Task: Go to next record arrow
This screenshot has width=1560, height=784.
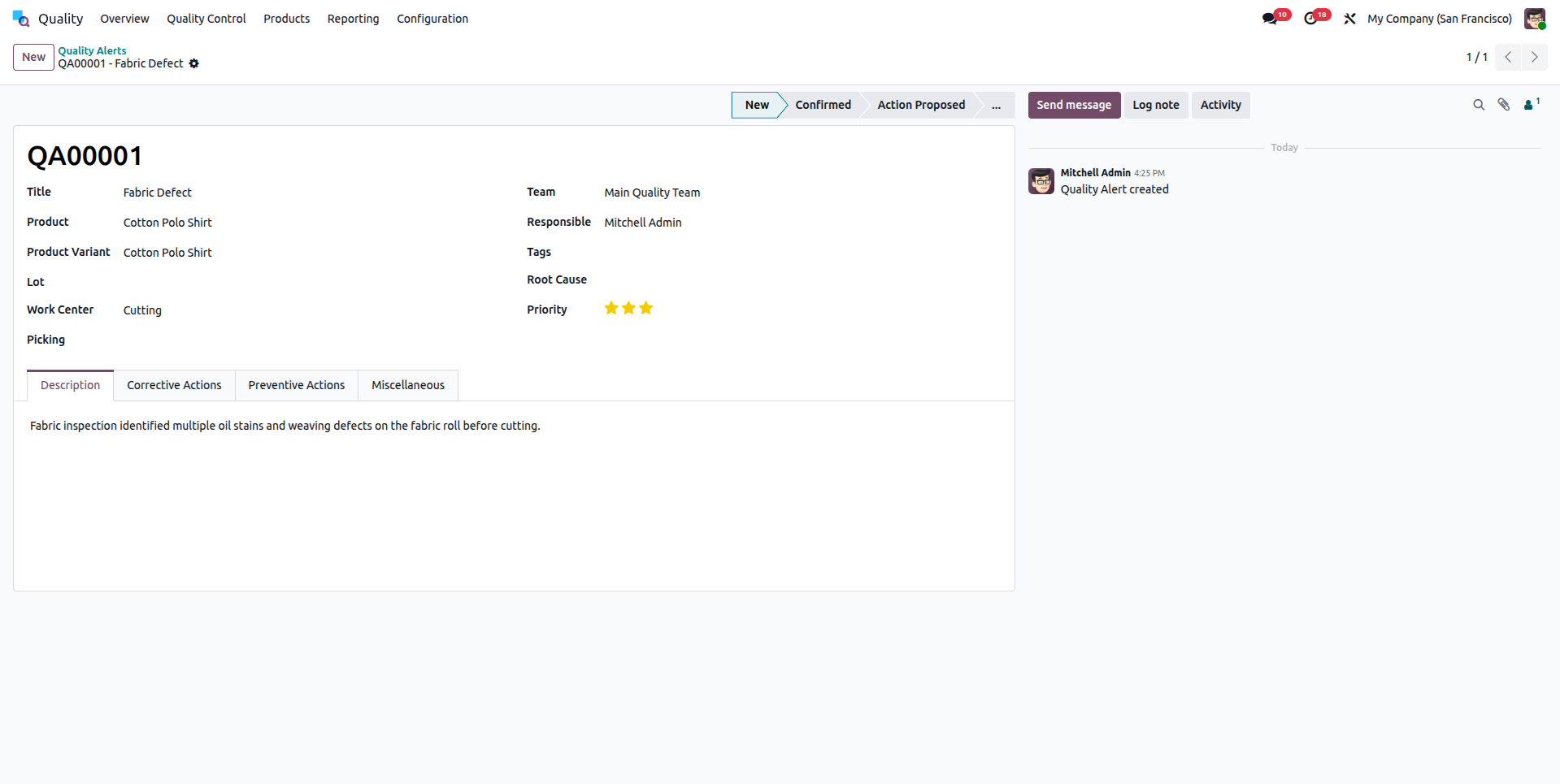Action: click(1535, 57)
